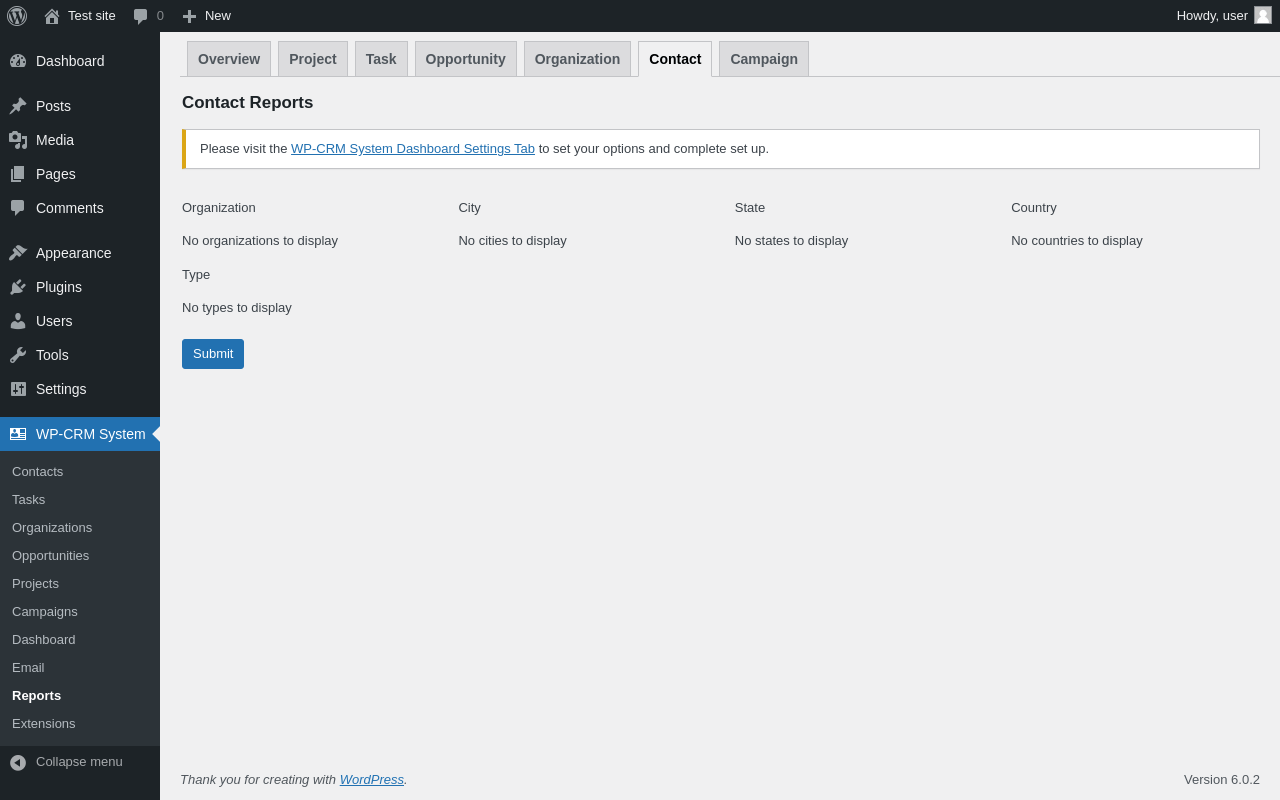The image size is (1280, 800).
Task: Open the Campaign tab
Action: point(764,59)
